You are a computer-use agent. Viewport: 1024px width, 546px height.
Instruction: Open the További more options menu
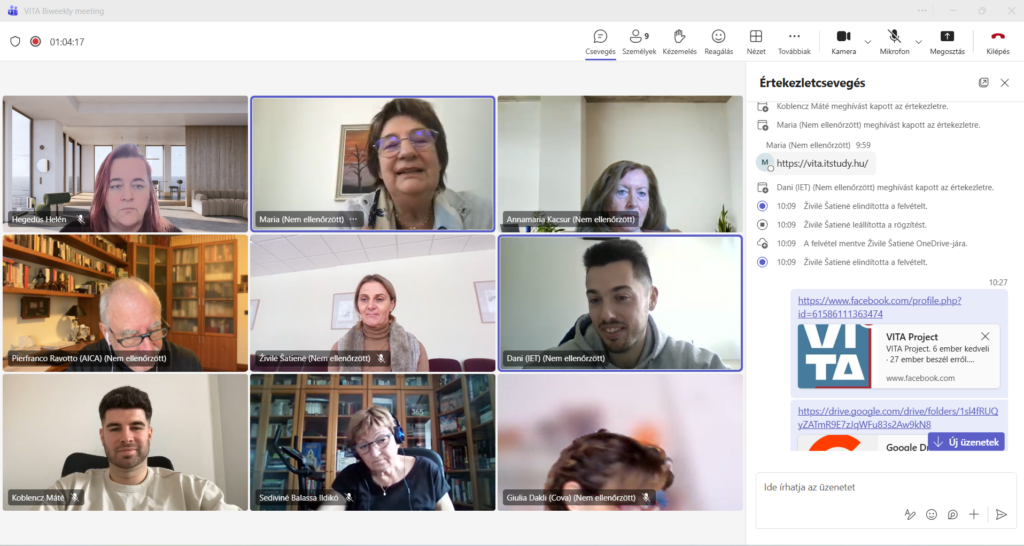click(794, 41)
